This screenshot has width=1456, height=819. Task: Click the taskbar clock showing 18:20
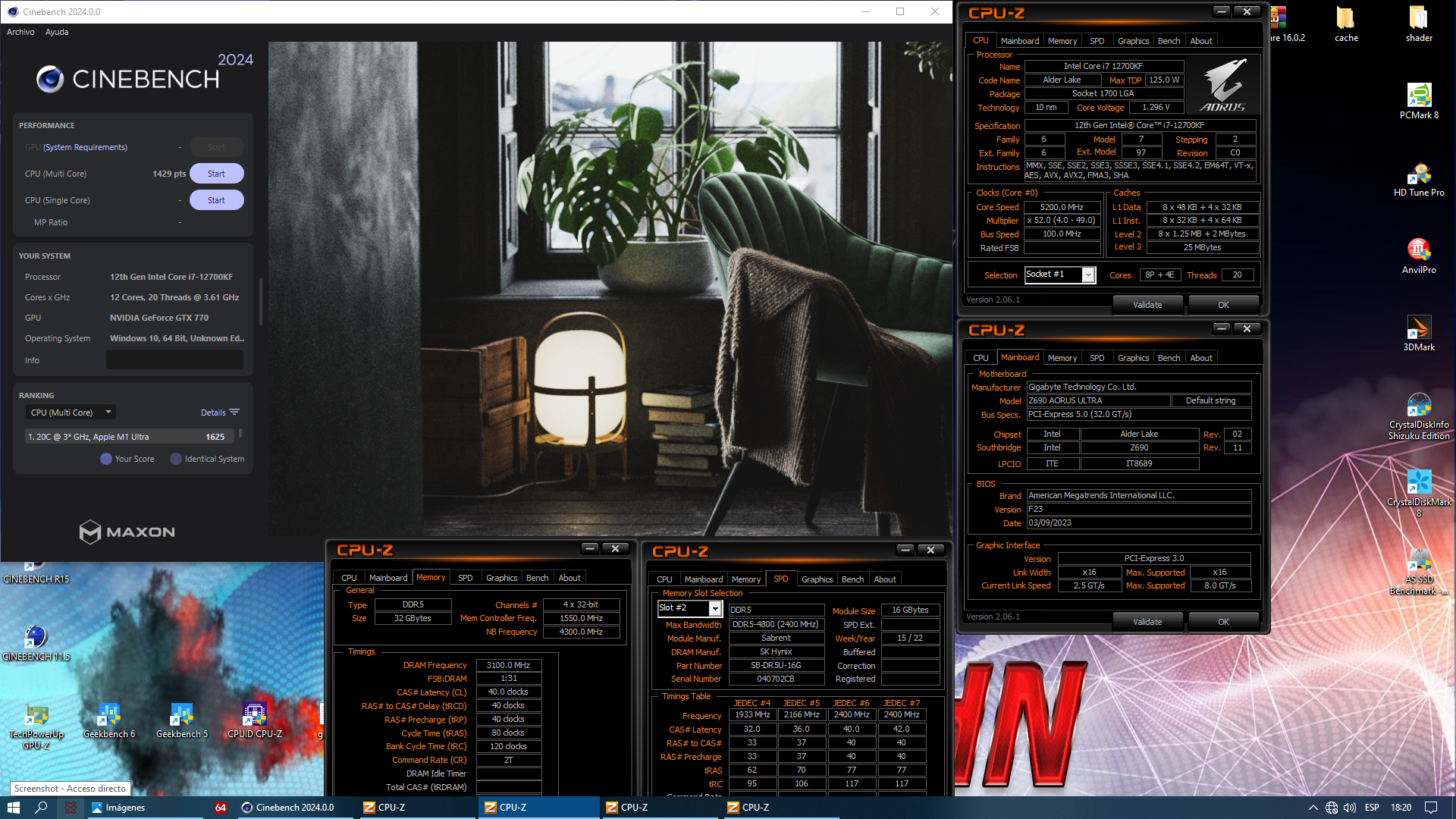[x=1401, y=808]
